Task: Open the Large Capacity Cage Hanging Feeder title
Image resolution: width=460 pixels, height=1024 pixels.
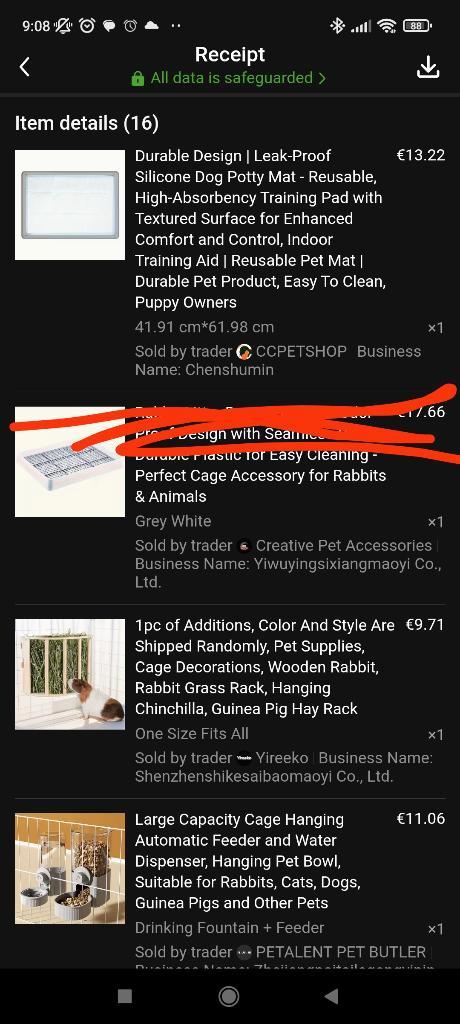Action: coord(248,861)
